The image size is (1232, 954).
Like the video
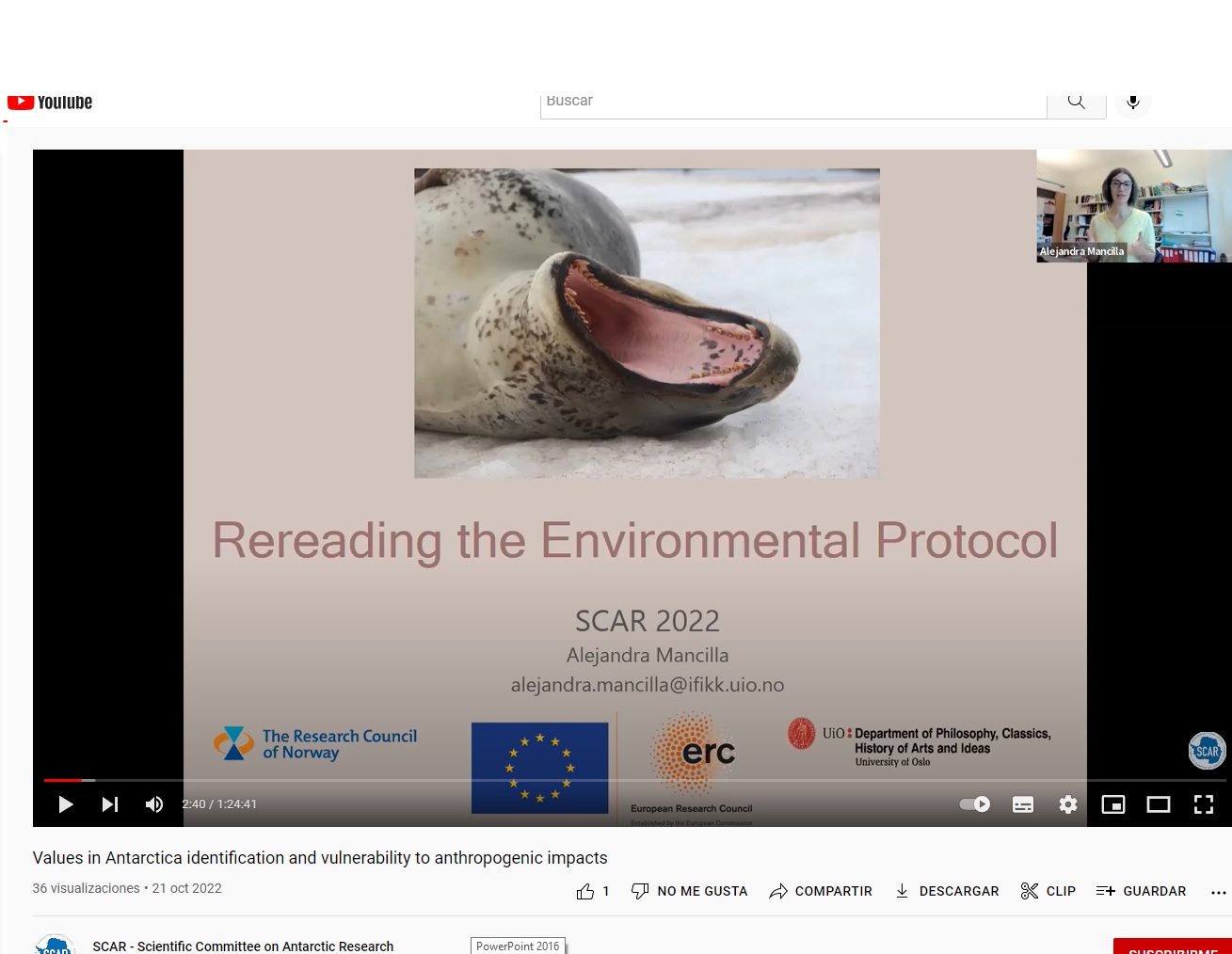[586, 891]
